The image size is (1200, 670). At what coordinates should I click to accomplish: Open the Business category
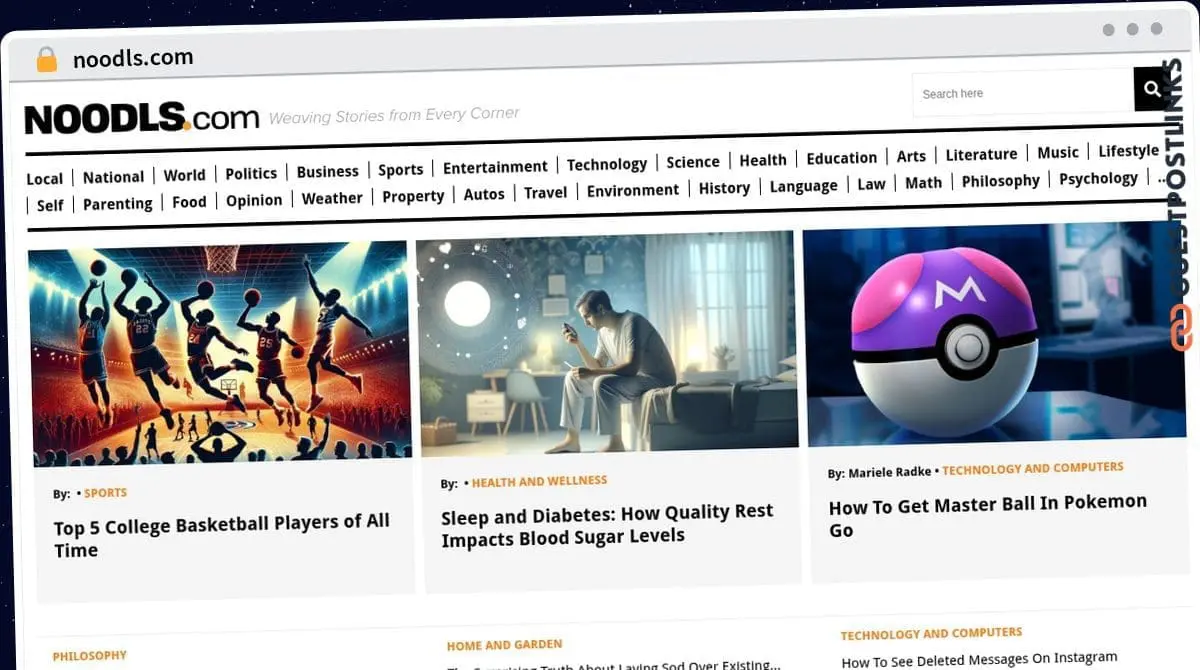[327, 171]
